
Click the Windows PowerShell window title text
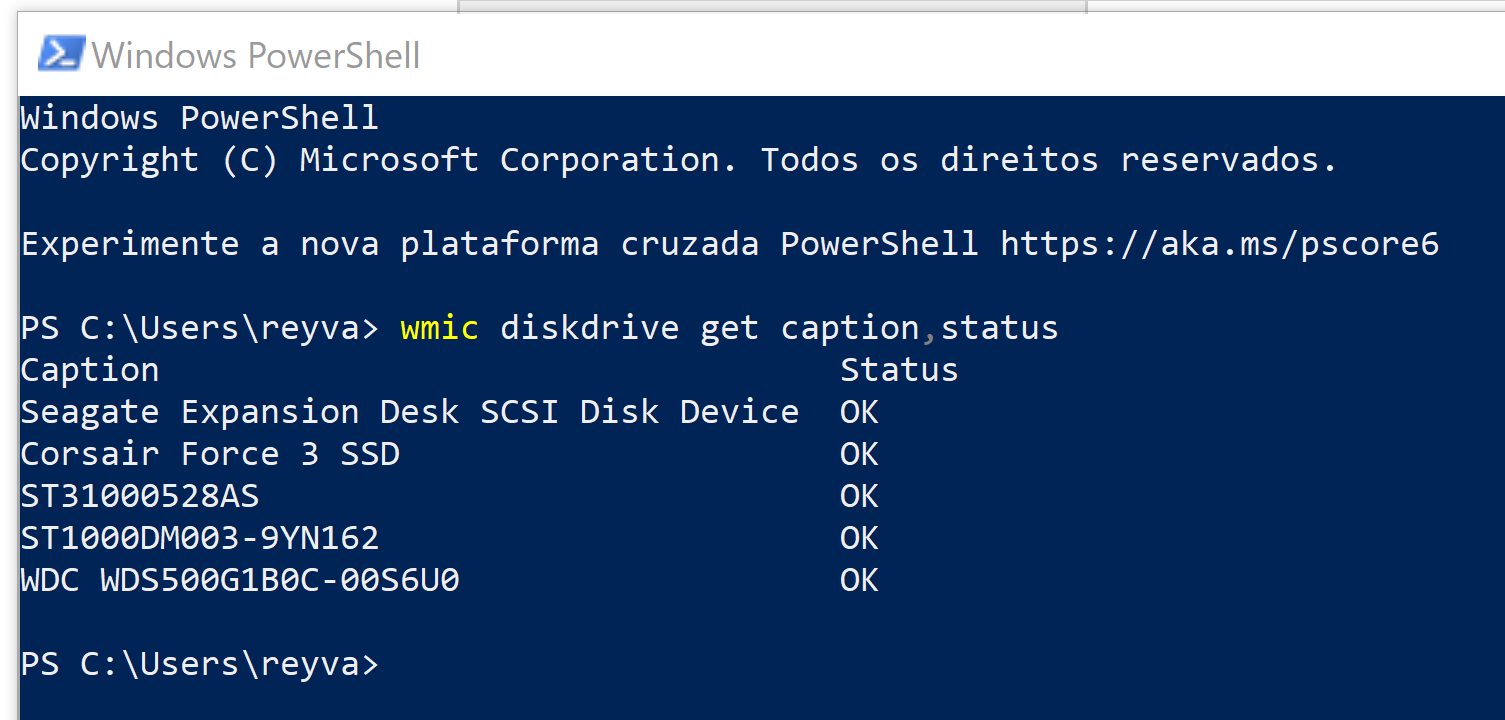(x=256, y=55)
